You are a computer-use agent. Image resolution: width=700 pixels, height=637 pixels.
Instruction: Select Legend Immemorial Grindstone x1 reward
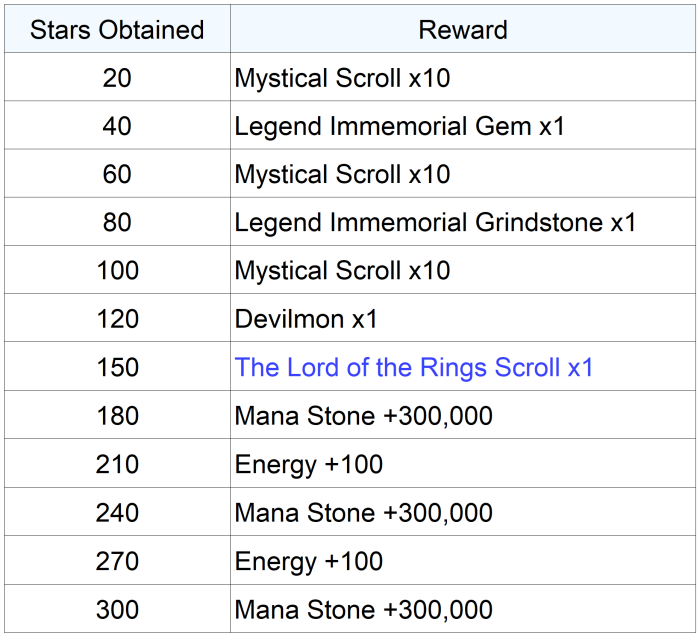click(x=435, y=222)
